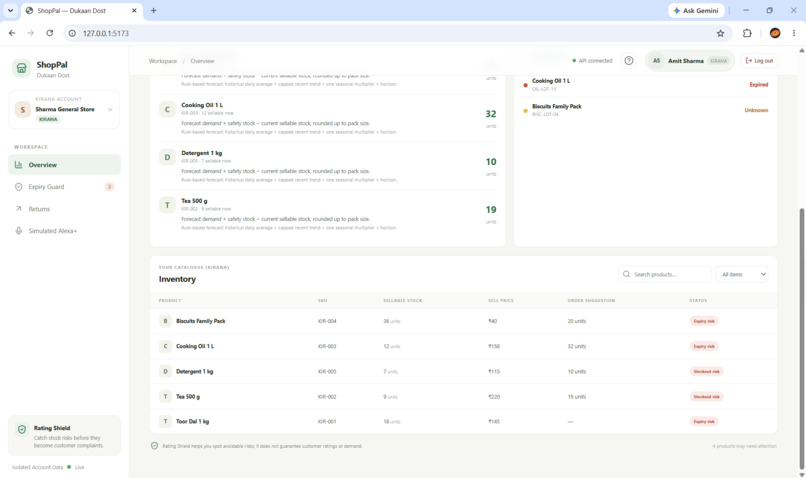Click the Stockout risk badge for Tea 500 g
Screen dimensions: 806x478
[706, 396]
